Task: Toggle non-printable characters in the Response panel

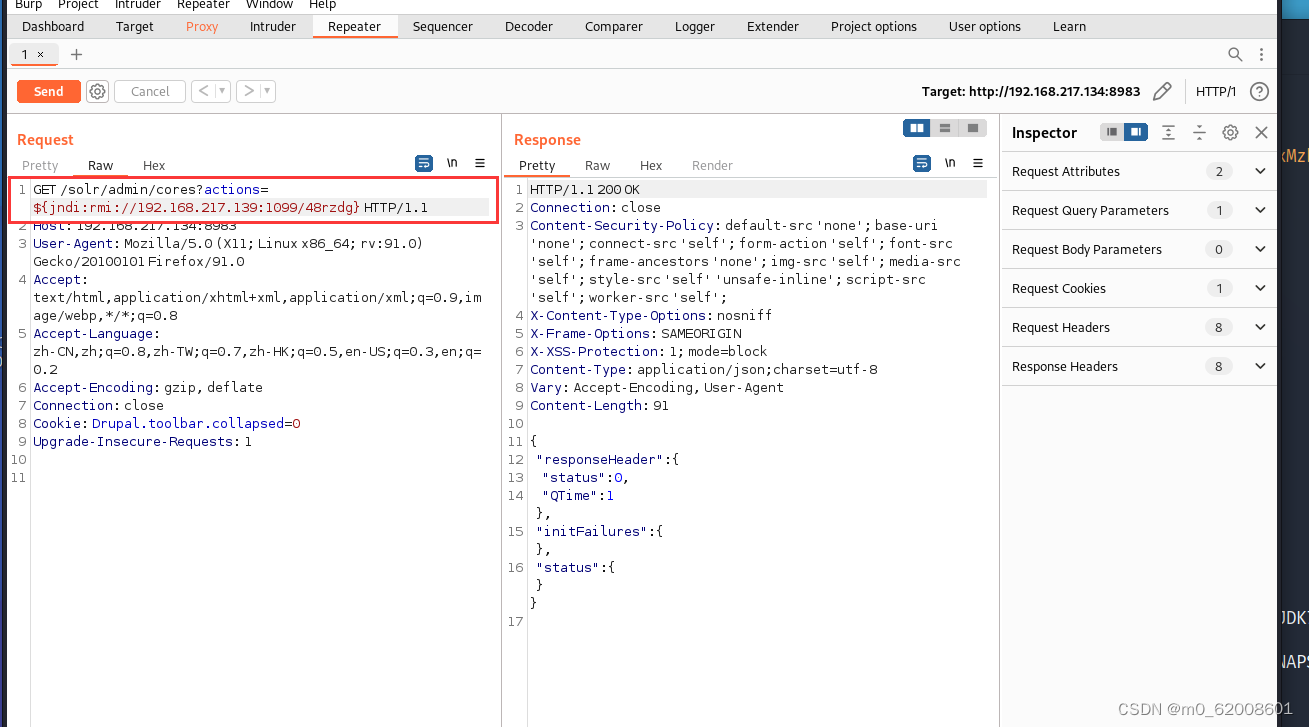Action: (950, 162)
